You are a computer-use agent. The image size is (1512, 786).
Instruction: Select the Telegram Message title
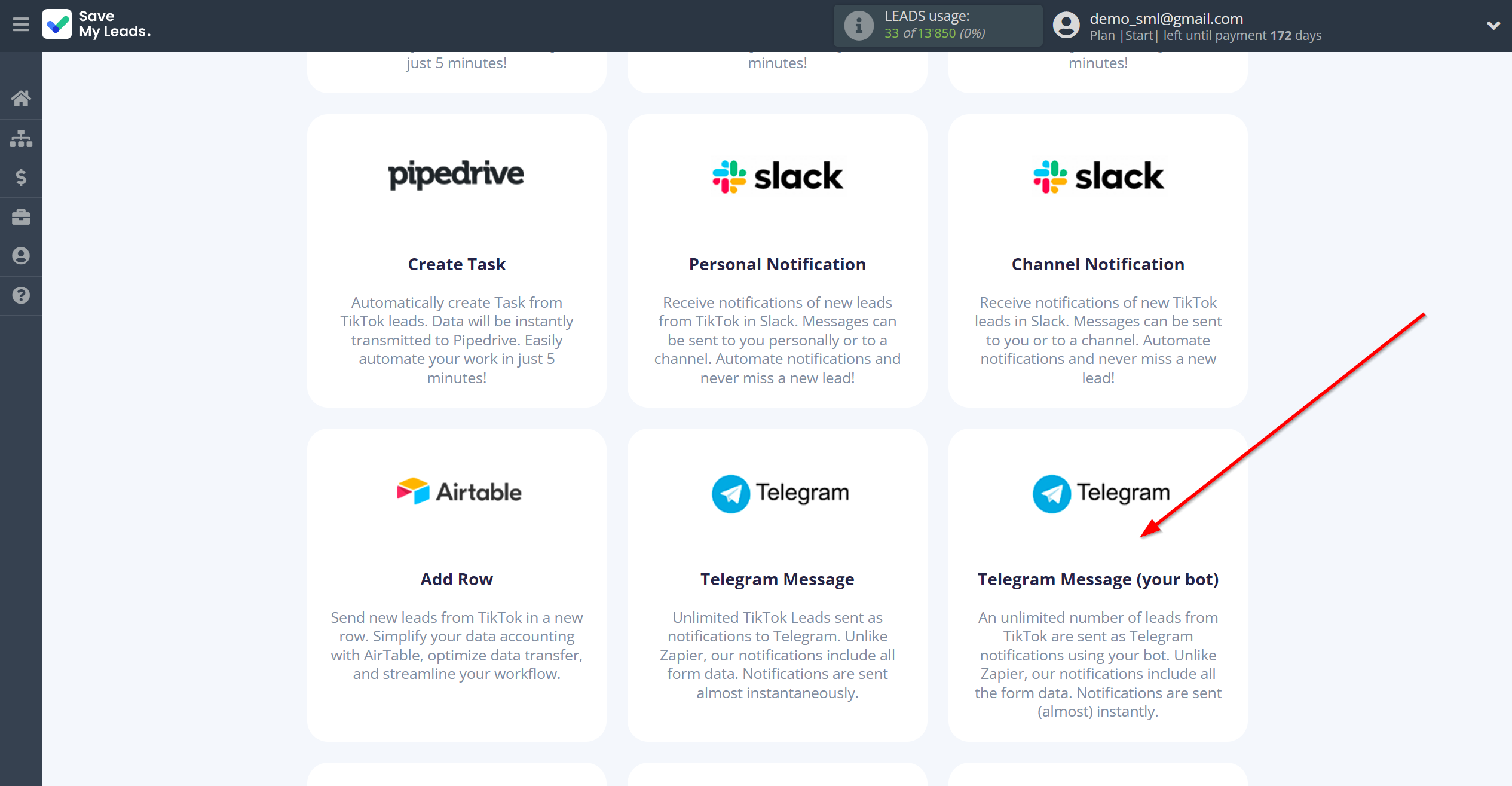[x=778, y=579]
